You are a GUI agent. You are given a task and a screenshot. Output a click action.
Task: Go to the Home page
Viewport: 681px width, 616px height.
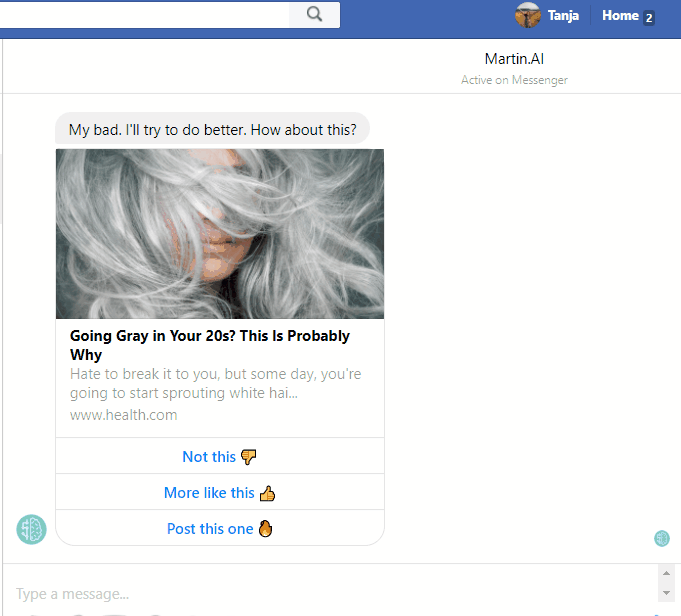click(619, 15)
